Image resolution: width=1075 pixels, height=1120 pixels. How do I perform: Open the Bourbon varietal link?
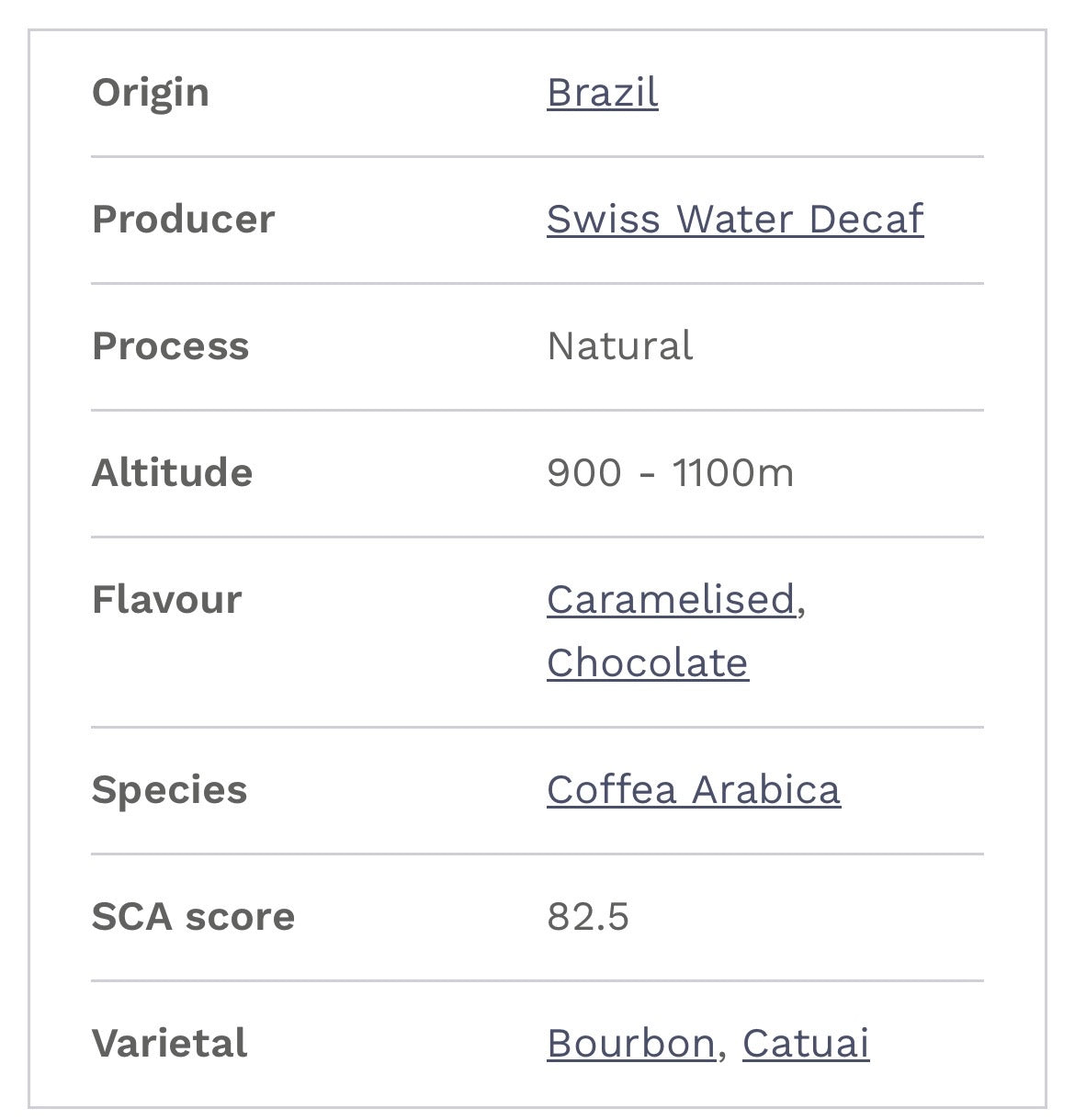click(x=630, y=1044)
